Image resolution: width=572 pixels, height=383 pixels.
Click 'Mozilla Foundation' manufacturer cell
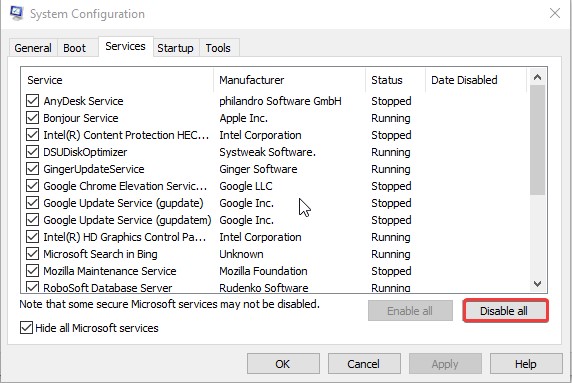coord(263,271)
